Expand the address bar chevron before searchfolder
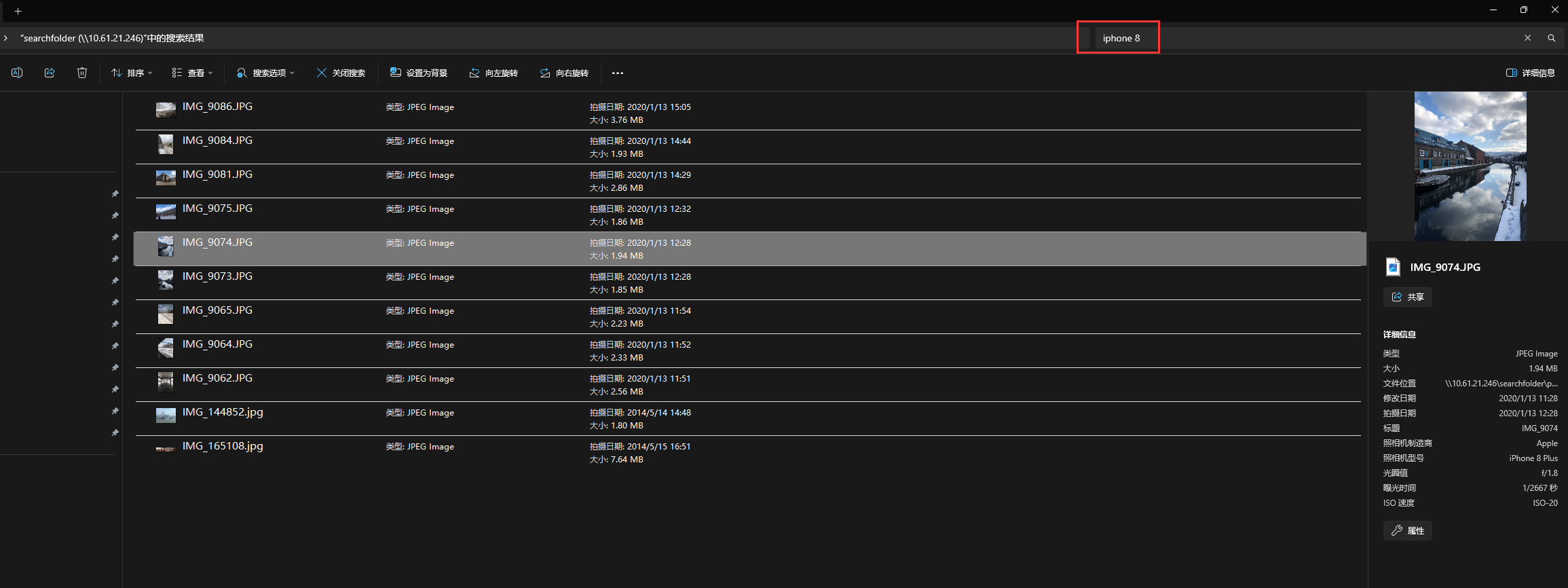 (5, 38)
